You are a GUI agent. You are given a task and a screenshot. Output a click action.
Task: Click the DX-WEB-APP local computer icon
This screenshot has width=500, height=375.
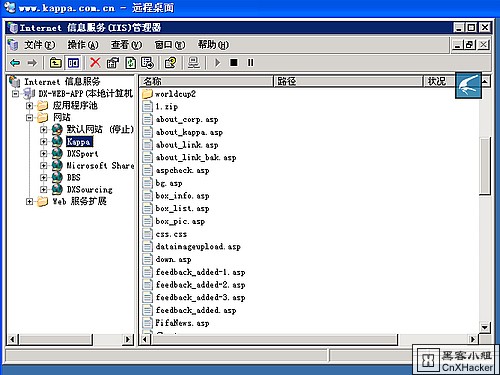[x=29, y=94]
